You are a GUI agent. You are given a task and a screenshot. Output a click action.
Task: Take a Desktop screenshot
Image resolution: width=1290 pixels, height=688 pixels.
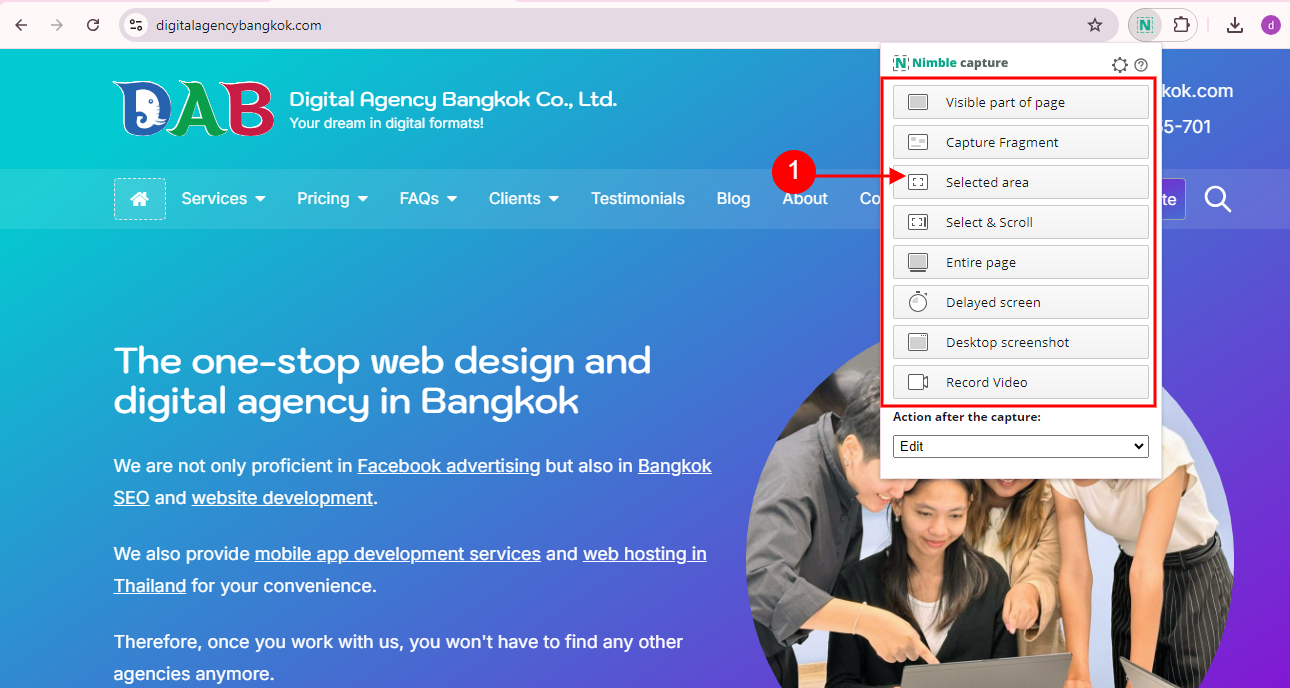pos(1020,342)
